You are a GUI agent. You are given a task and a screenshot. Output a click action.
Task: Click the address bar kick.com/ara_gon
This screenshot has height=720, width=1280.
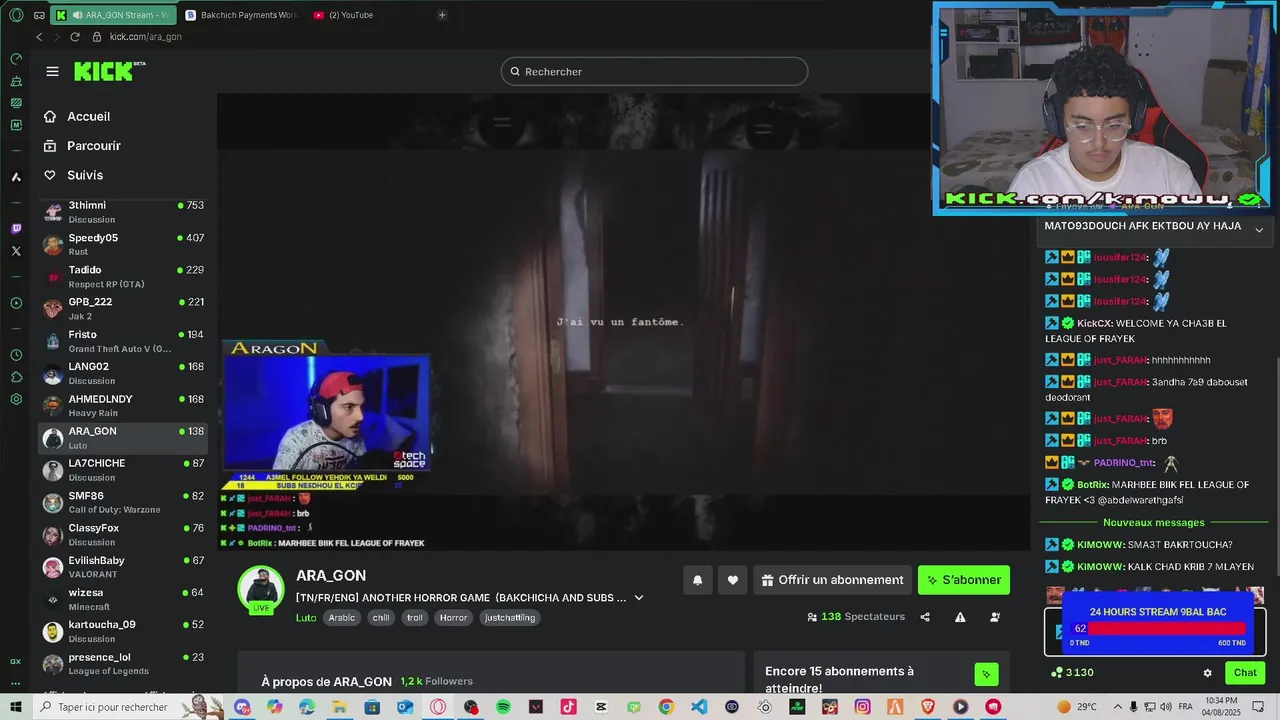tap(145, 37)
